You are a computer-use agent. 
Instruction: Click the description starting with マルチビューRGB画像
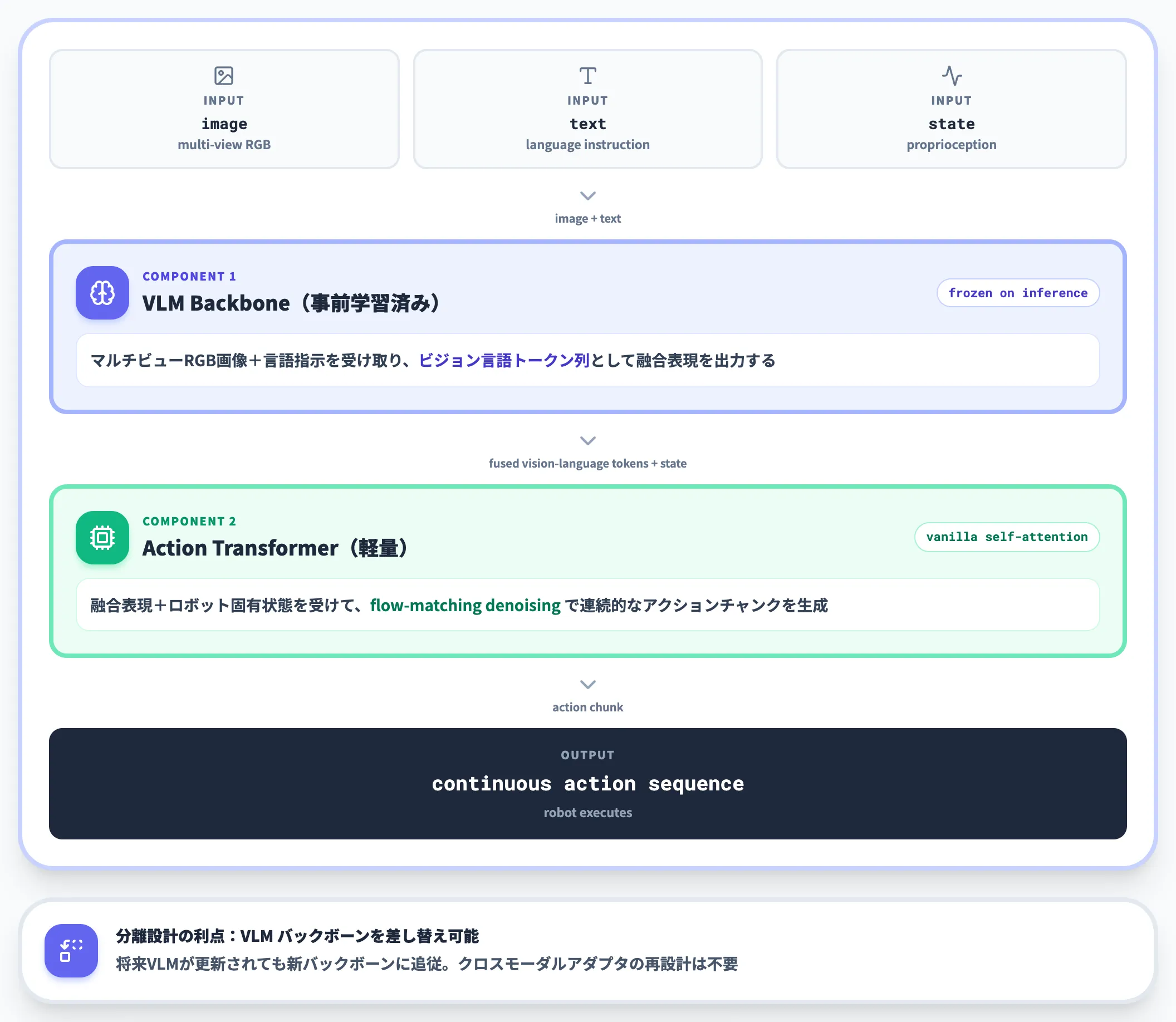point(433,361)
